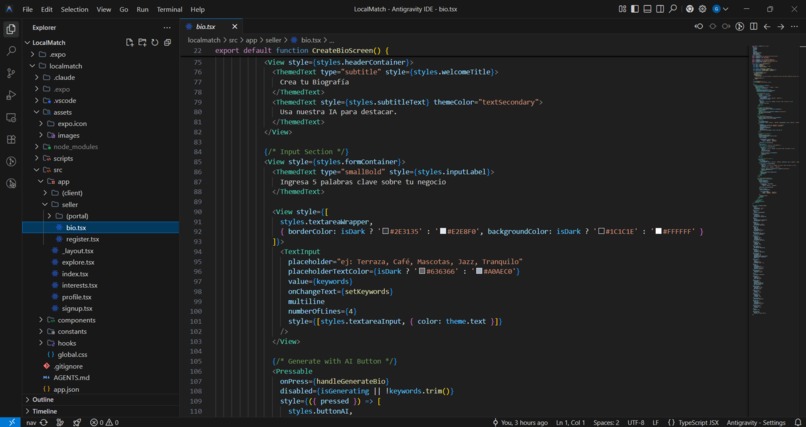Navigate forward with right arrow
The width and height of the screenshot is (806, 427).
781,27
